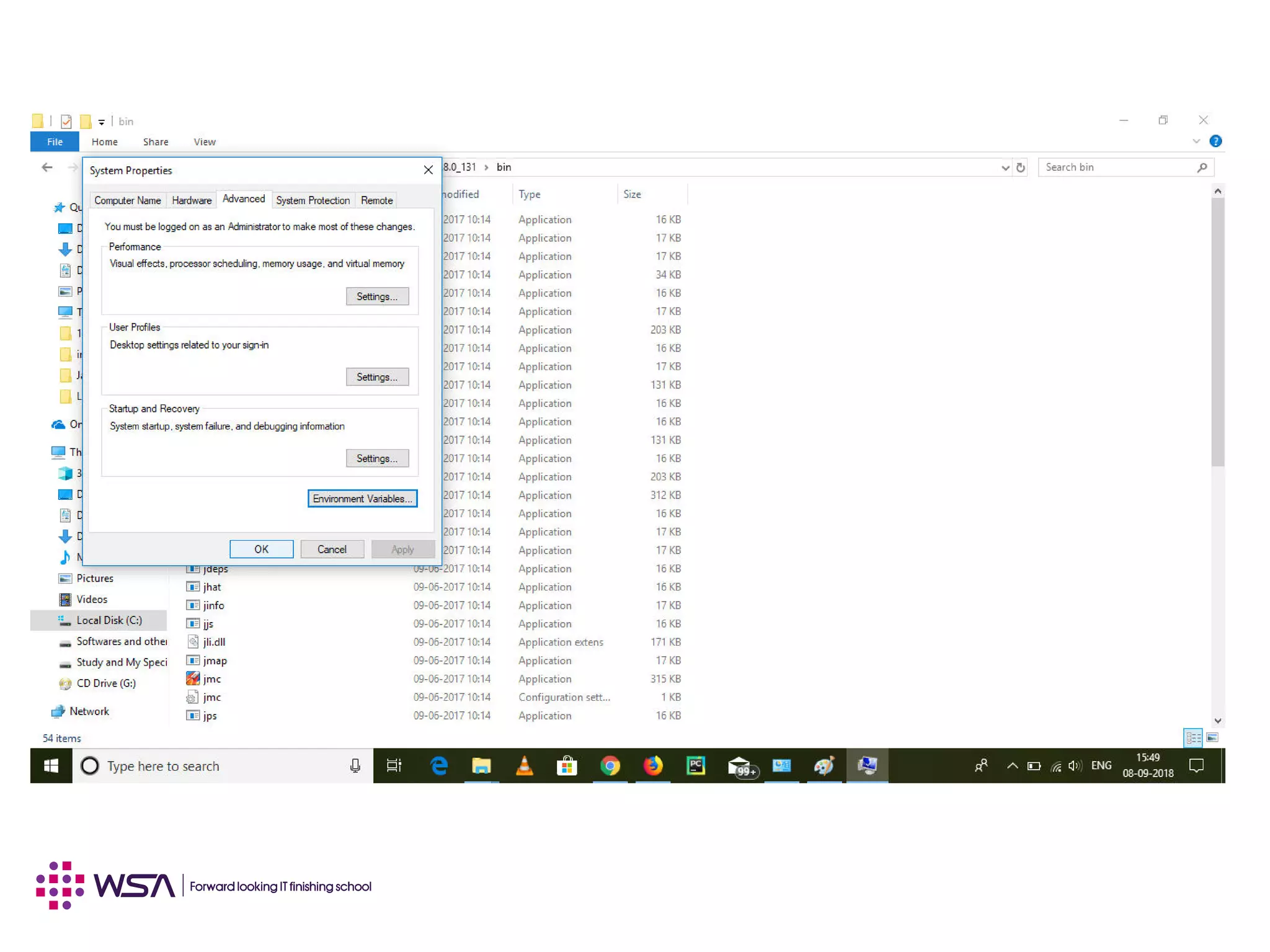Open VLC media player from taskbar

point(525,767)
